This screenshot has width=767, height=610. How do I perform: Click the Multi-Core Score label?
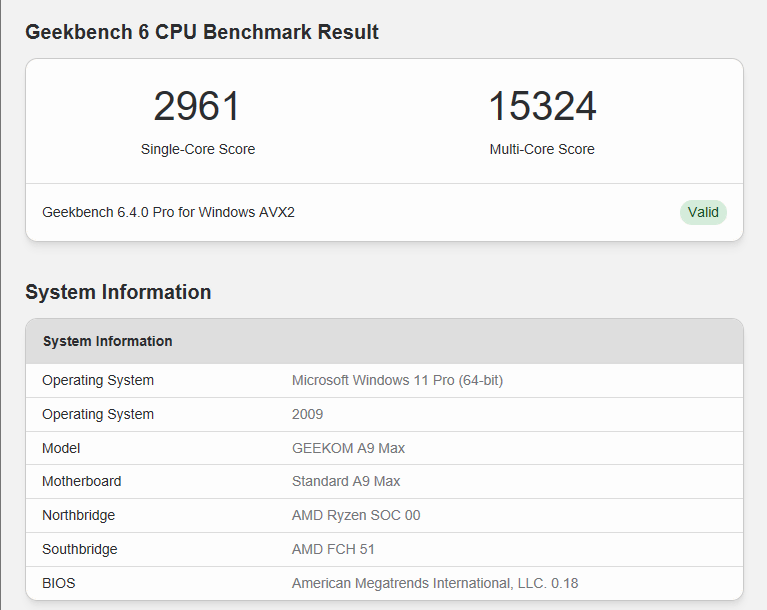click(542, 149)
